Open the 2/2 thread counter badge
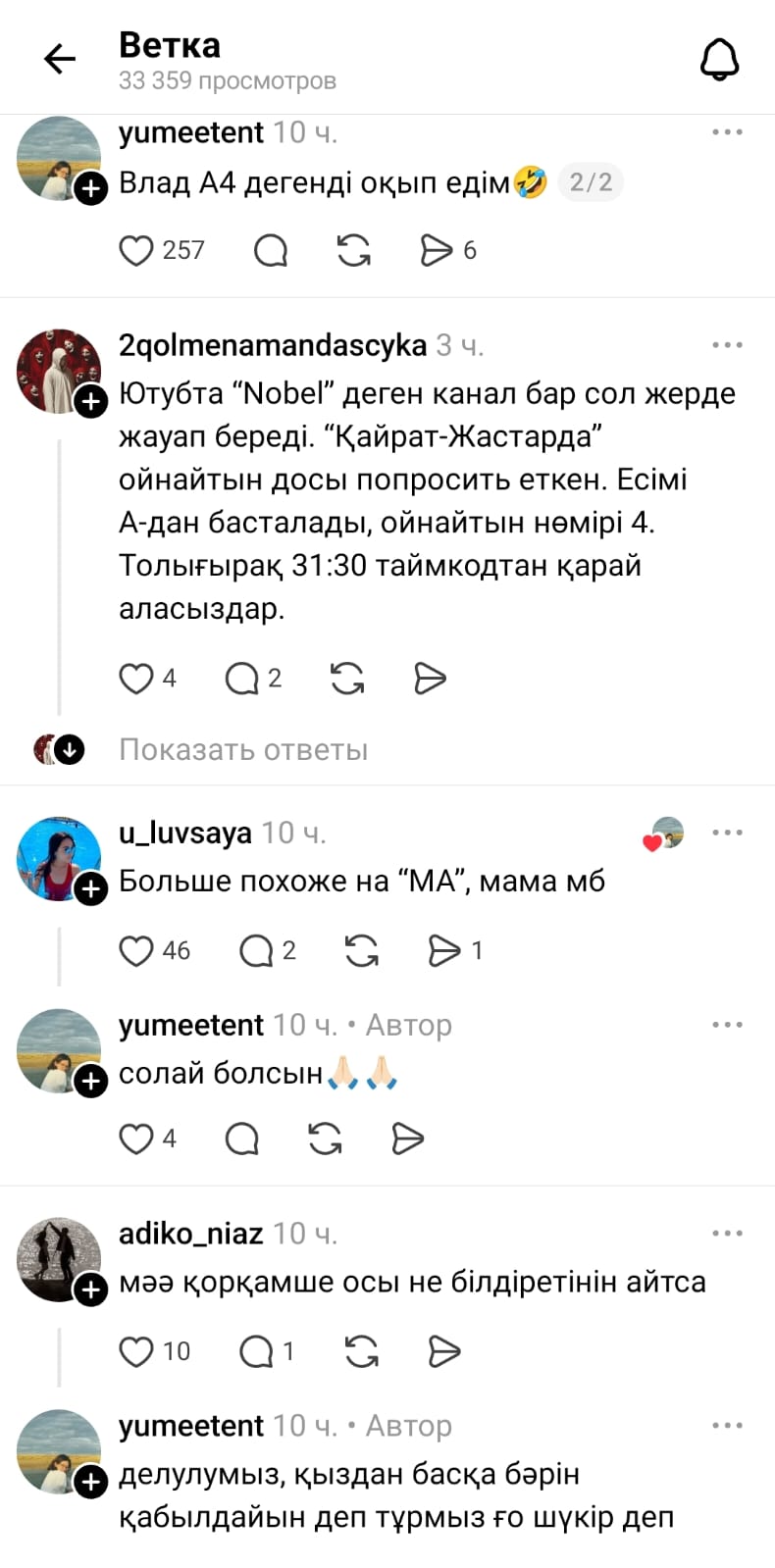775x1568 pixels. click(591, 182)
